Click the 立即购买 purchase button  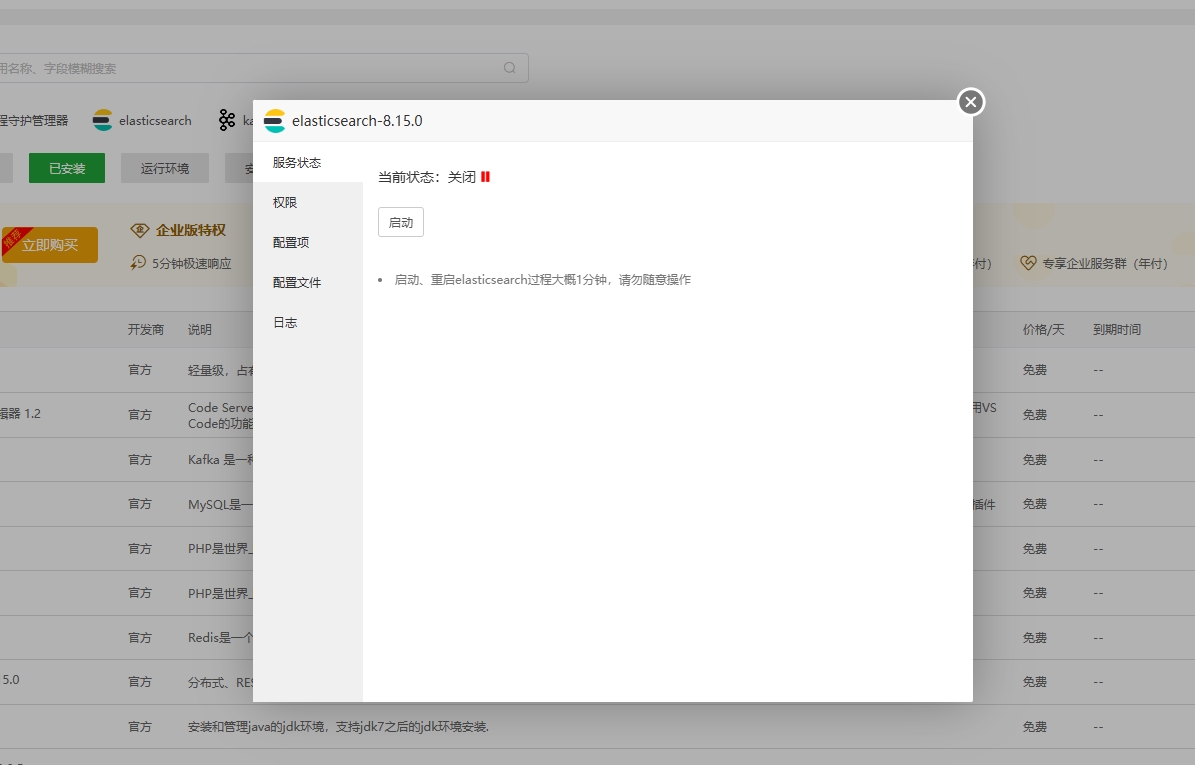pyautogui.click(x=50, y=245)
